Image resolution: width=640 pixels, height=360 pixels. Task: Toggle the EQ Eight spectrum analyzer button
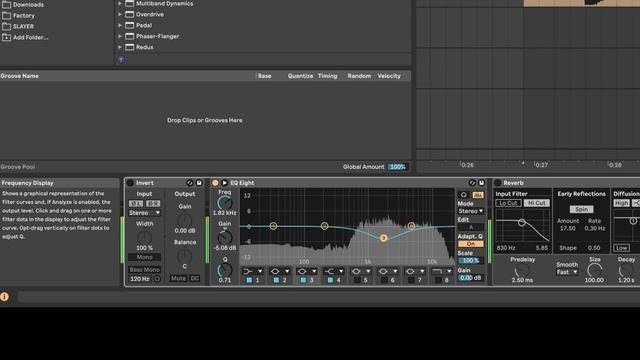click(478, 195)
